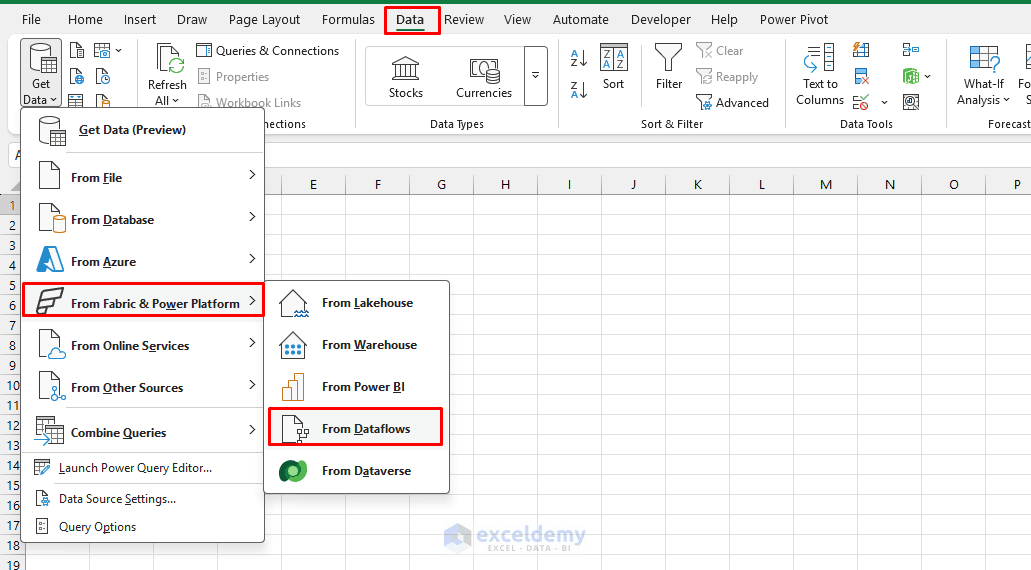Select column M header
The image size is (1031, 570).
(826, 185)
